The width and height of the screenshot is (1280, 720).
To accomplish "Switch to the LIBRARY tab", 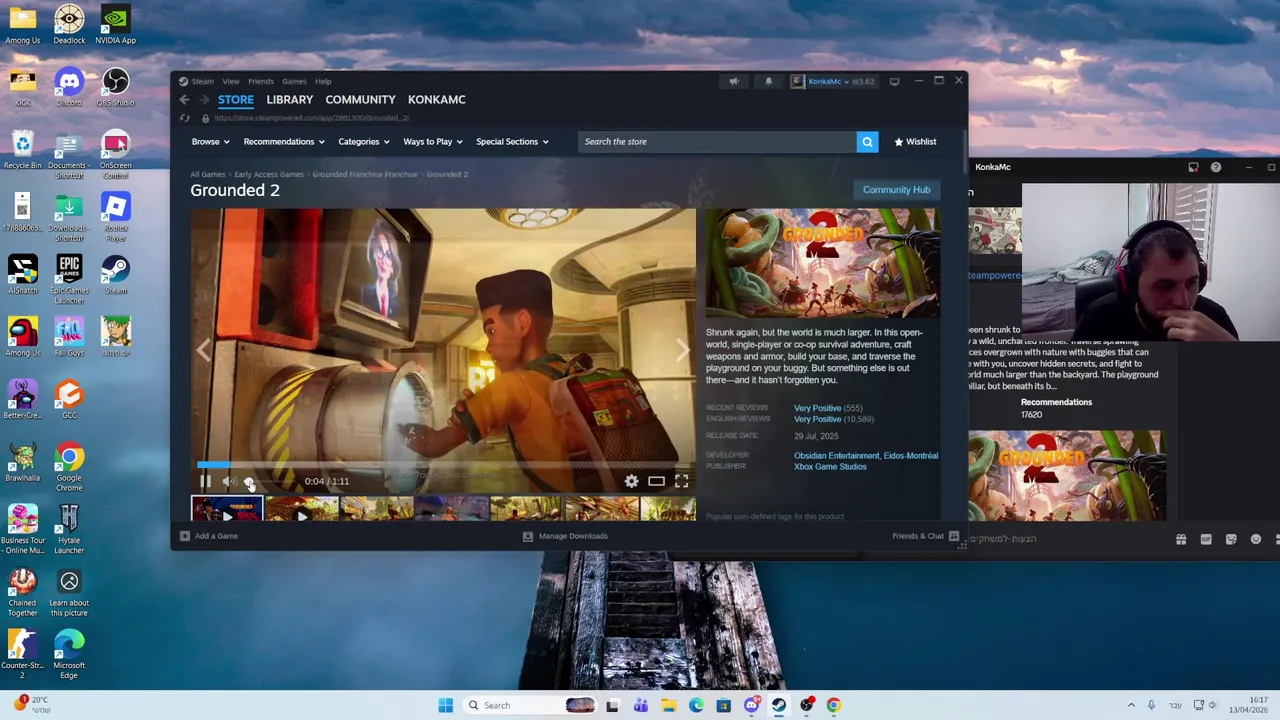I will coord(289,100).
